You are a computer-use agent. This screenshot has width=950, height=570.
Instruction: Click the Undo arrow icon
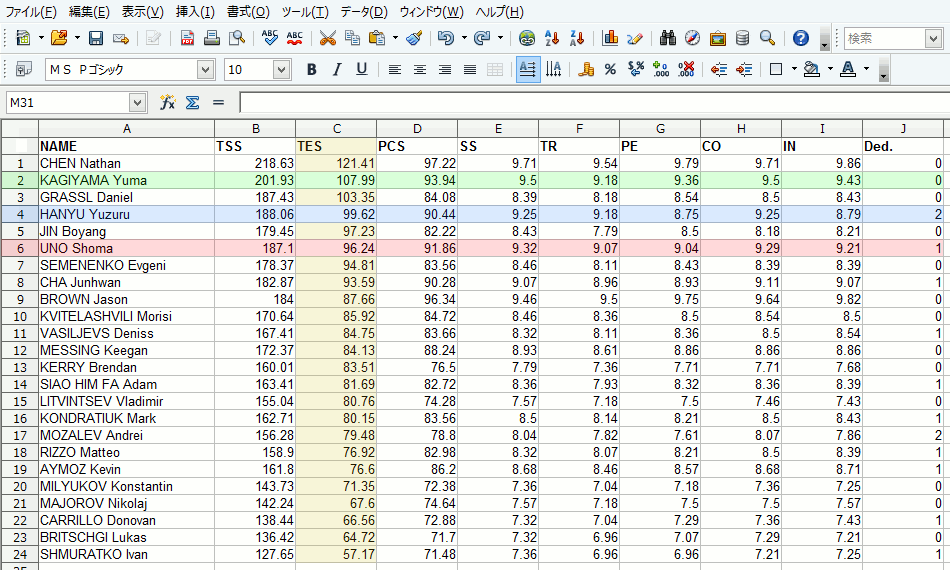pos(446,38)
